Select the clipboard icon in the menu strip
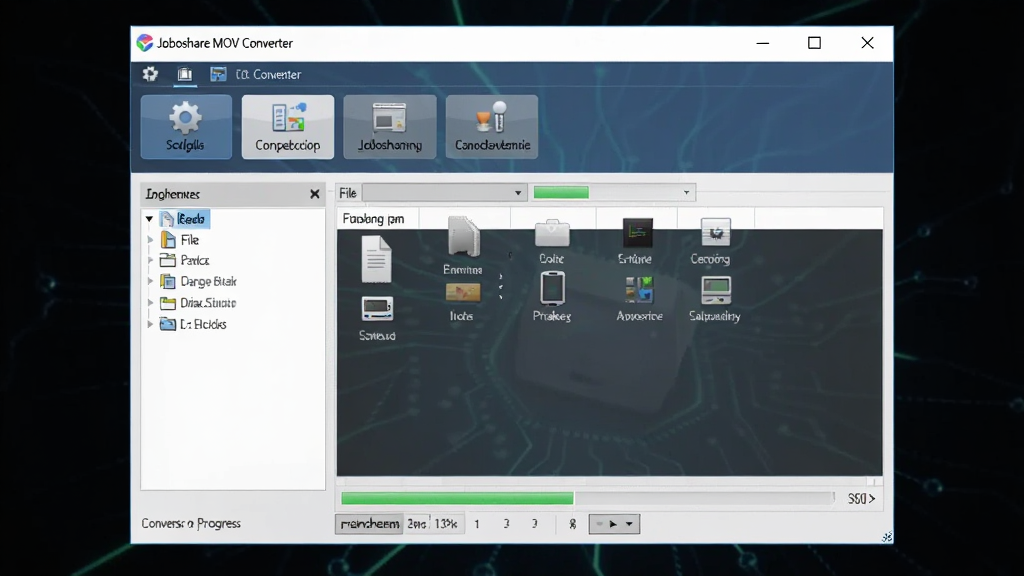The image size is (1024, 576). coord(185,74)
